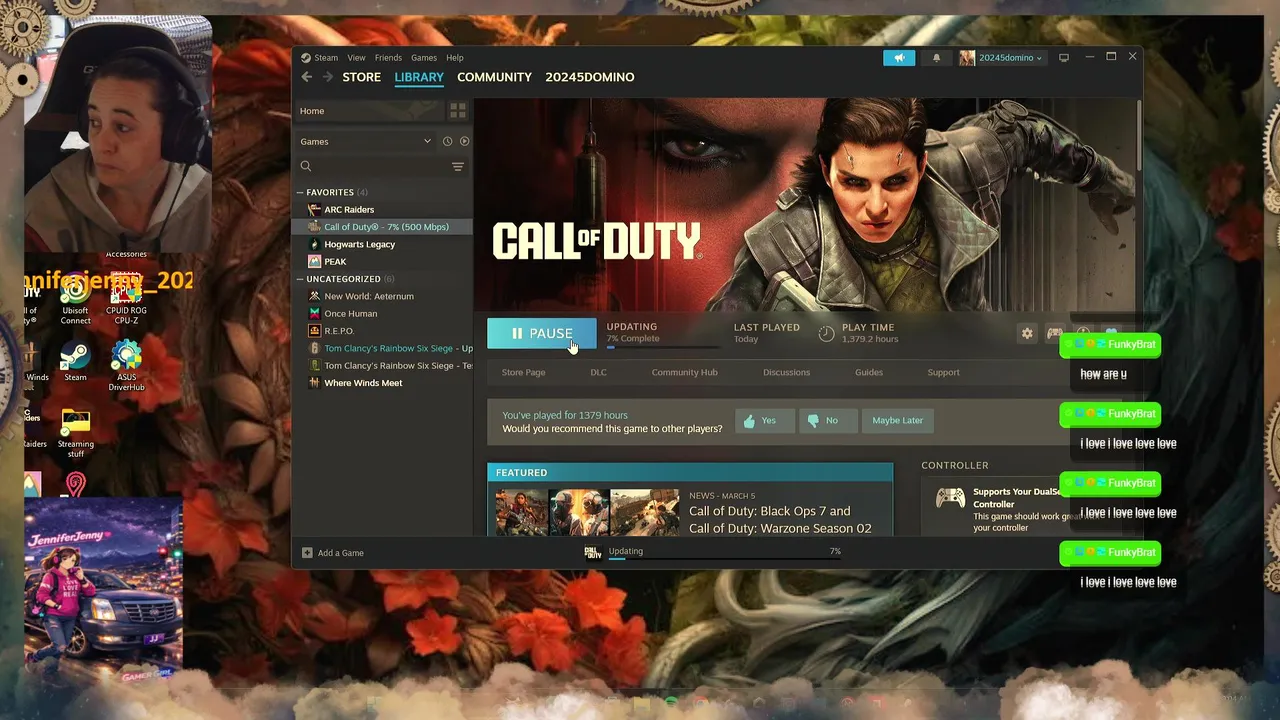Viewport: 1280px width, 720px height.
Task: Click the forward navigation arrow
Action: pyautogui.click(x=327, y=77)
